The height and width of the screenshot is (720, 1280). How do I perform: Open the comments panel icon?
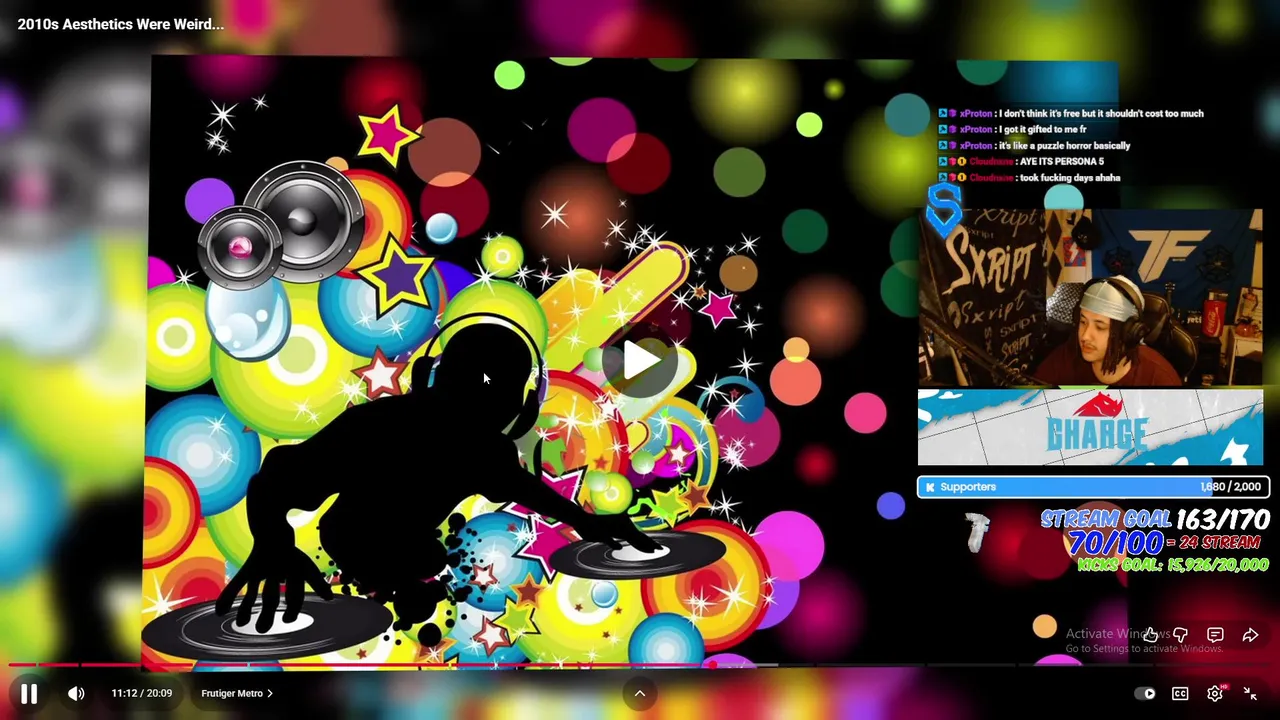coord(1215,635)
